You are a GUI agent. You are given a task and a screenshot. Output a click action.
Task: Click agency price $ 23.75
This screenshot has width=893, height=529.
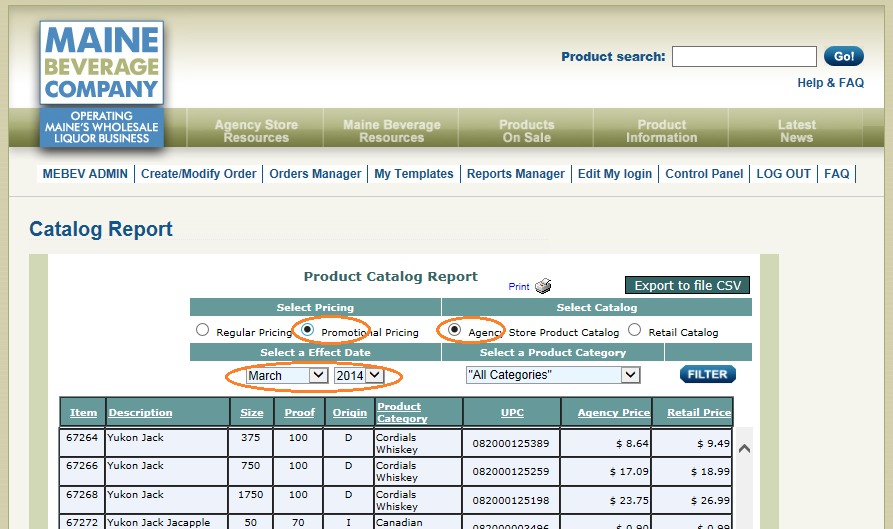tap(629, 501)
